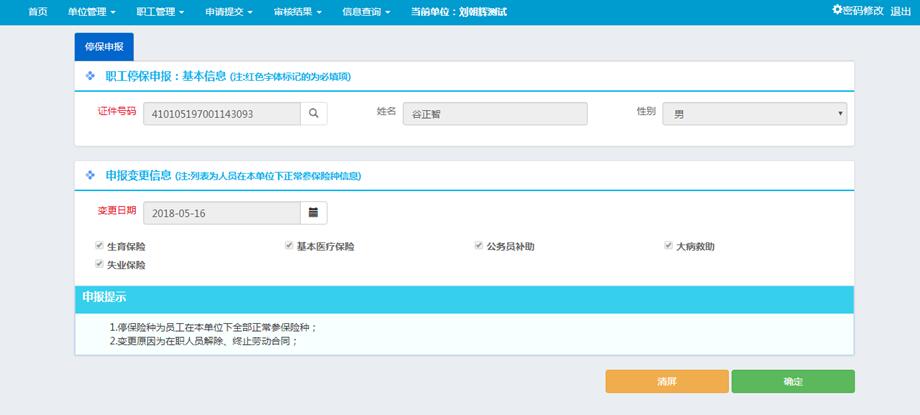Image resolution: width=920 pixels, height=415 pixels.
Task: Toggle the 公务员补助 checkbox
Action: 479,246
